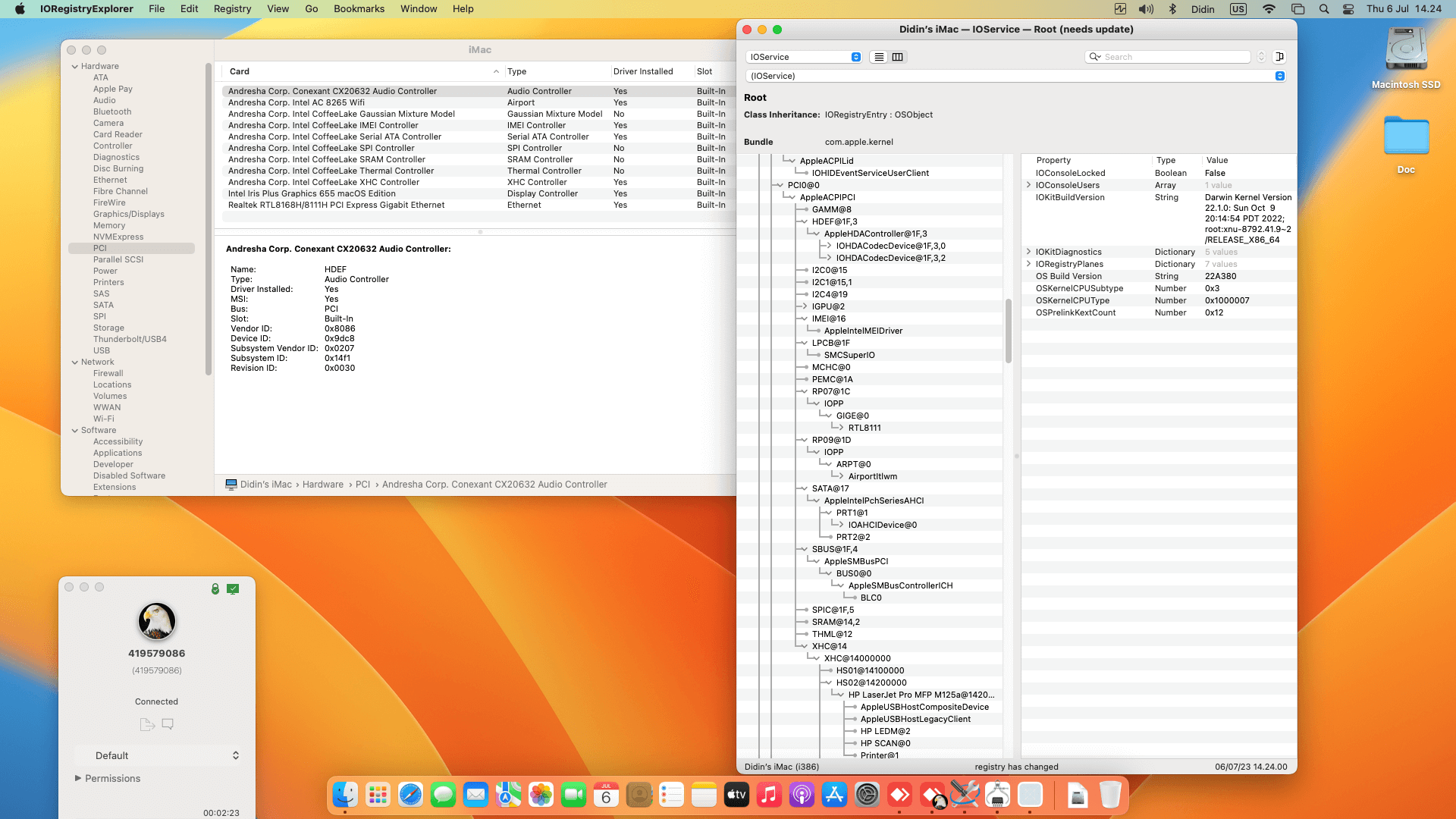Check the green permission checkbox in AnyDesk
The width and height of the screenshot is (1456, 819).
(234, 588)
